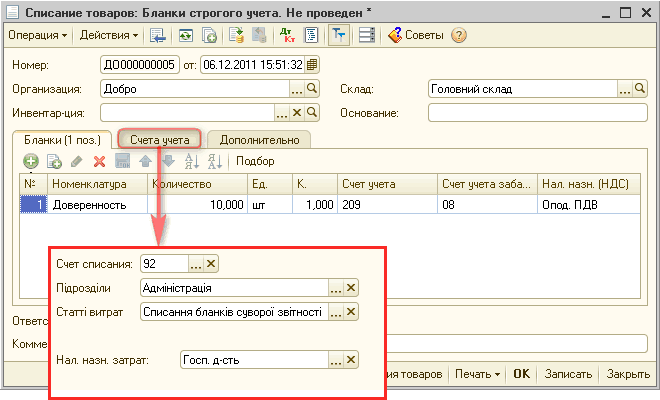Image resolution: width=660 pixels, height=400 pixels.
Task: Click the Закрыть button
Action: point(629,374)
